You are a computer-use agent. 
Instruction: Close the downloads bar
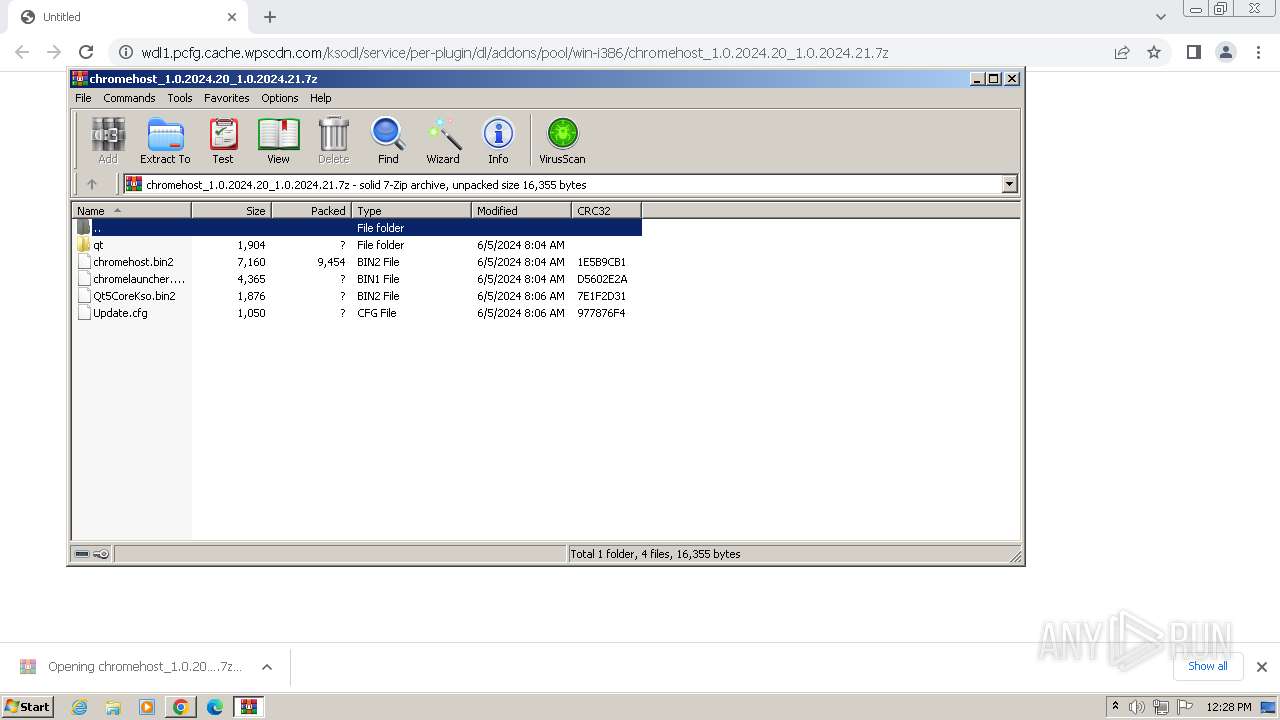1262,667
